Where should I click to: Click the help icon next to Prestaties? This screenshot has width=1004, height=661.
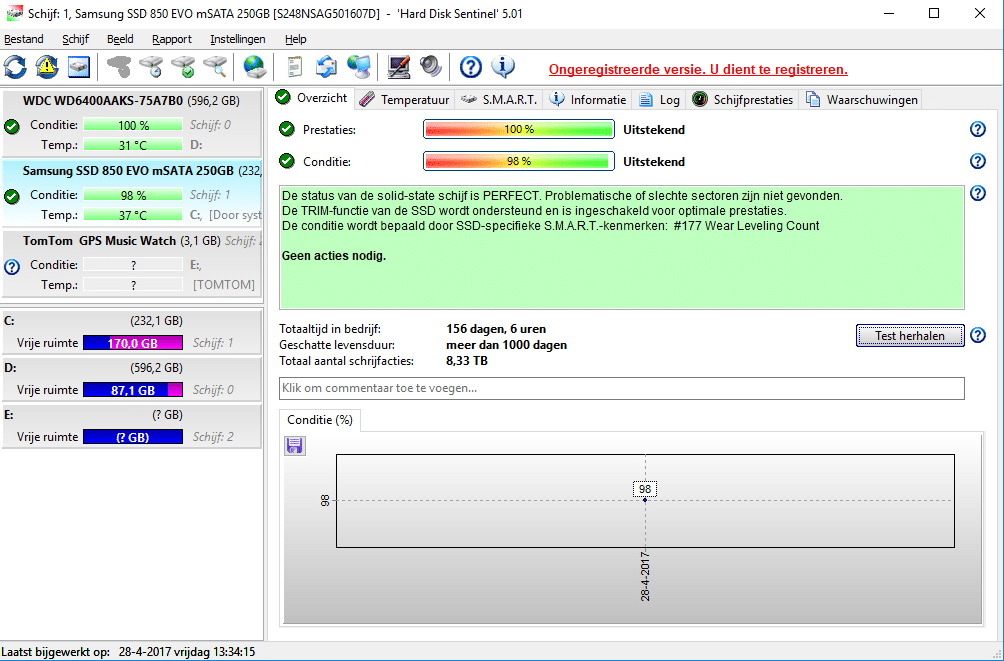[978, 129]
